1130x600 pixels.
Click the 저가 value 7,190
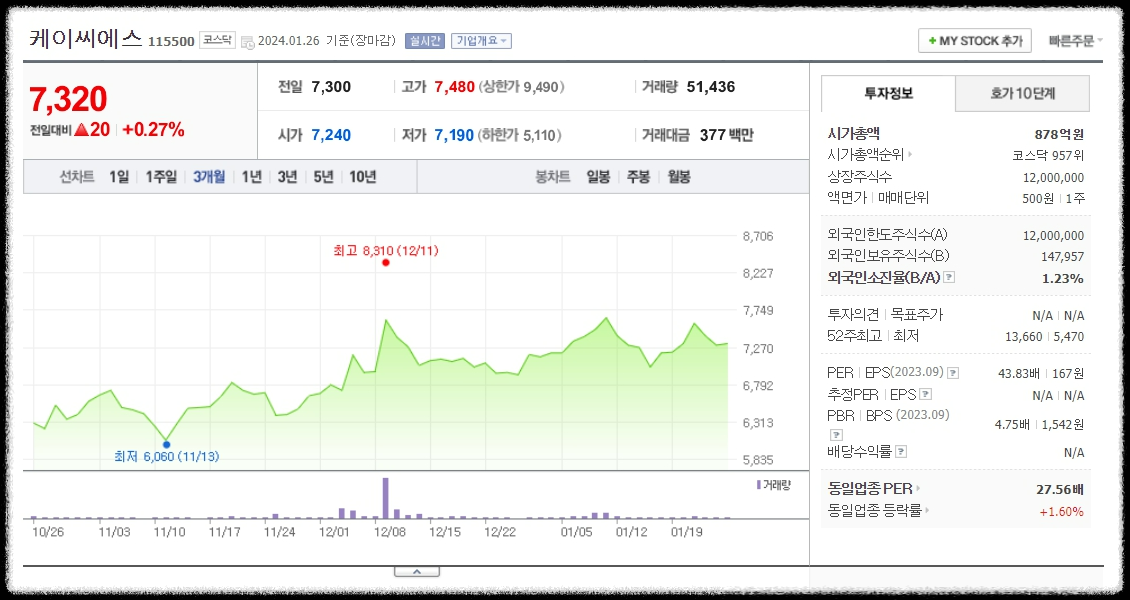454,135
